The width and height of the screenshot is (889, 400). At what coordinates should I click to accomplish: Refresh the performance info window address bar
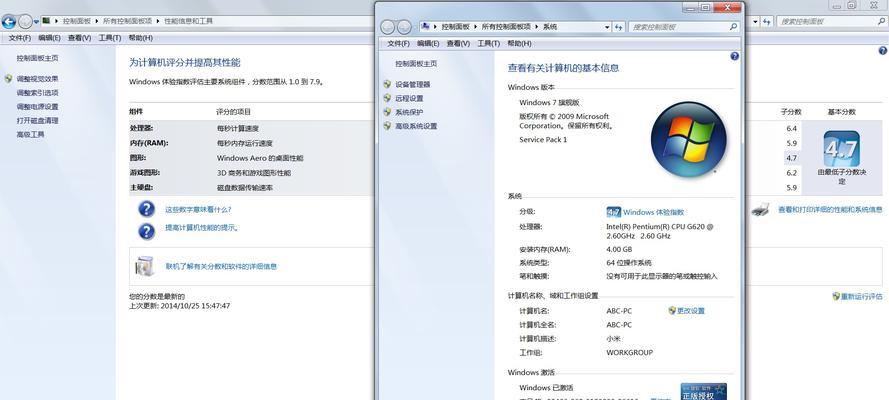pos(767,22)
